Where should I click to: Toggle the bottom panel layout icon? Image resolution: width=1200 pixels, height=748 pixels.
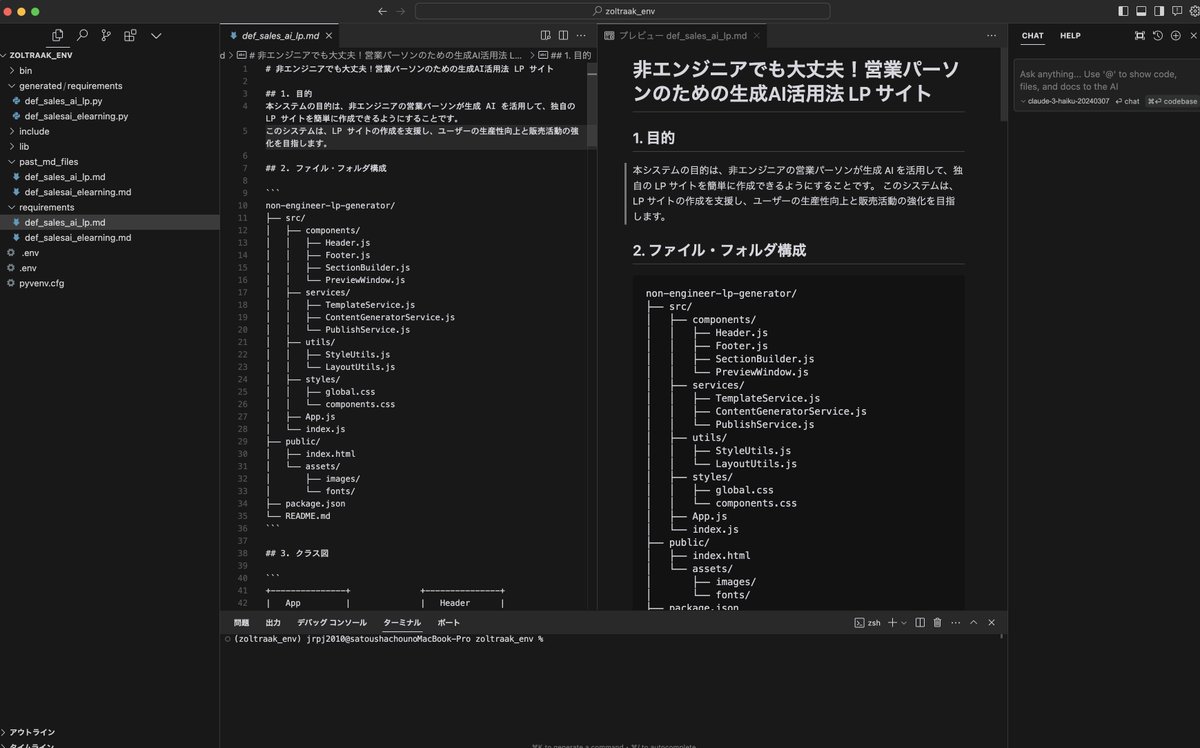(1141, 11)
